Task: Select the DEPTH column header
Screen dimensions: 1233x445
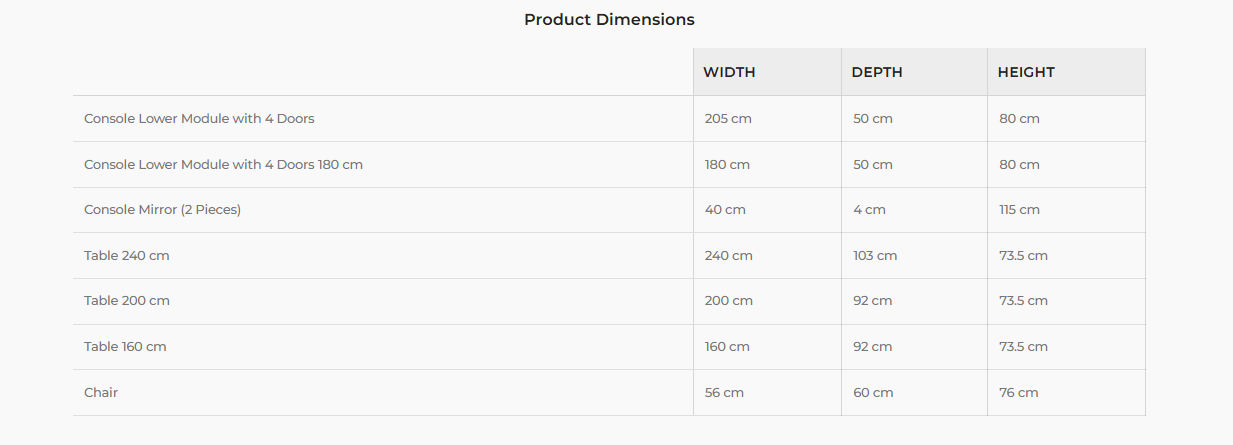Action: pyautogui.click(x=877, y=72)
